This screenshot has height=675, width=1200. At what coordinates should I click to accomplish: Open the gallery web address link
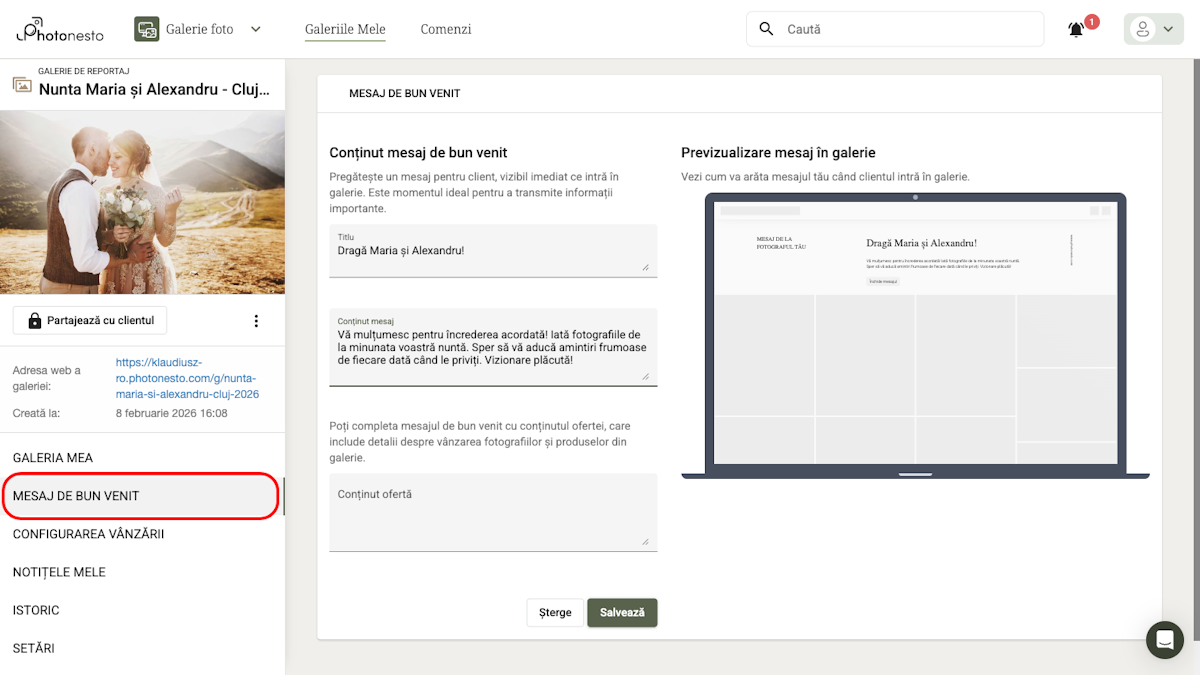click(x=187, y=378)
